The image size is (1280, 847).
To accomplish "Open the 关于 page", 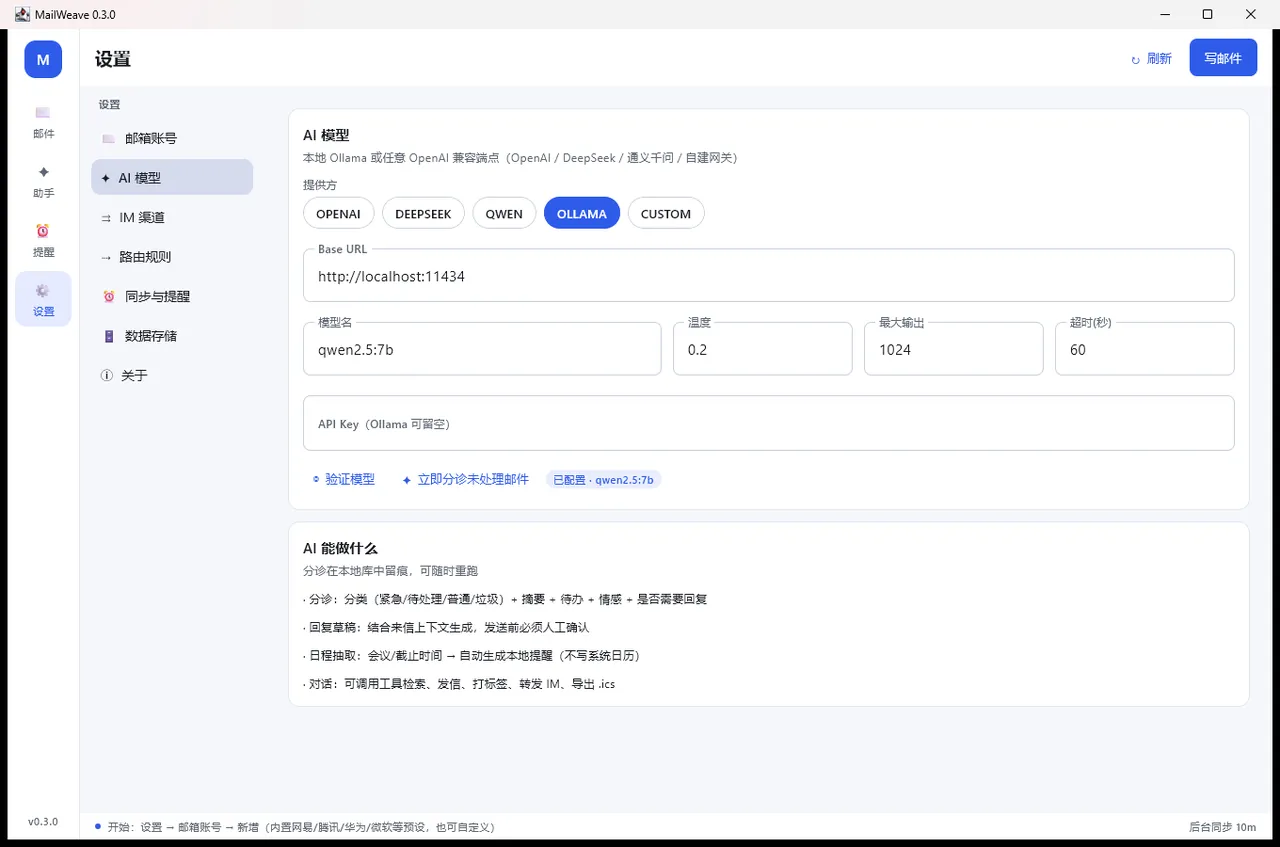I will pyautogui.click(x=172, y=376).
